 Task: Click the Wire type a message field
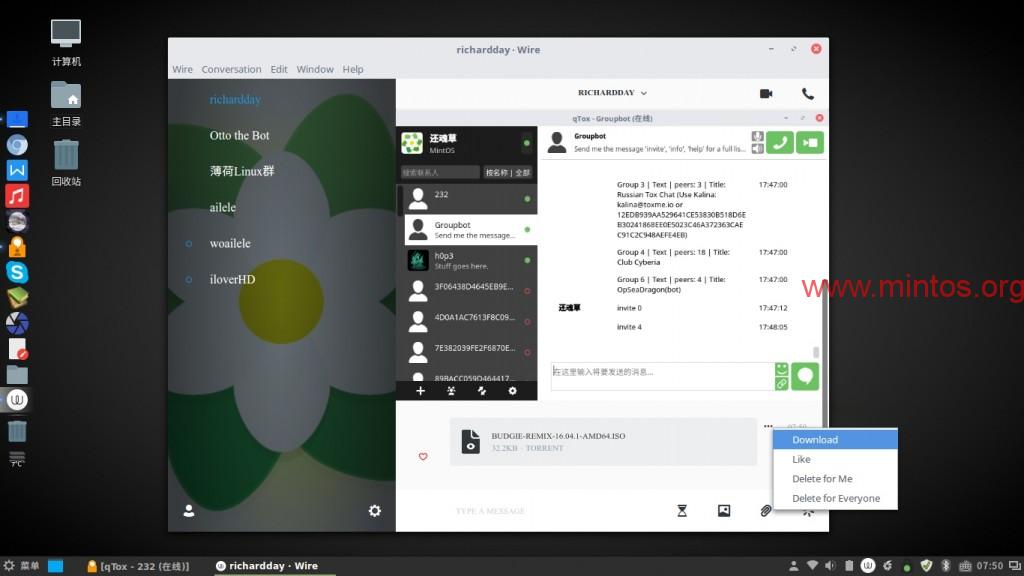[x=490, y=511]
